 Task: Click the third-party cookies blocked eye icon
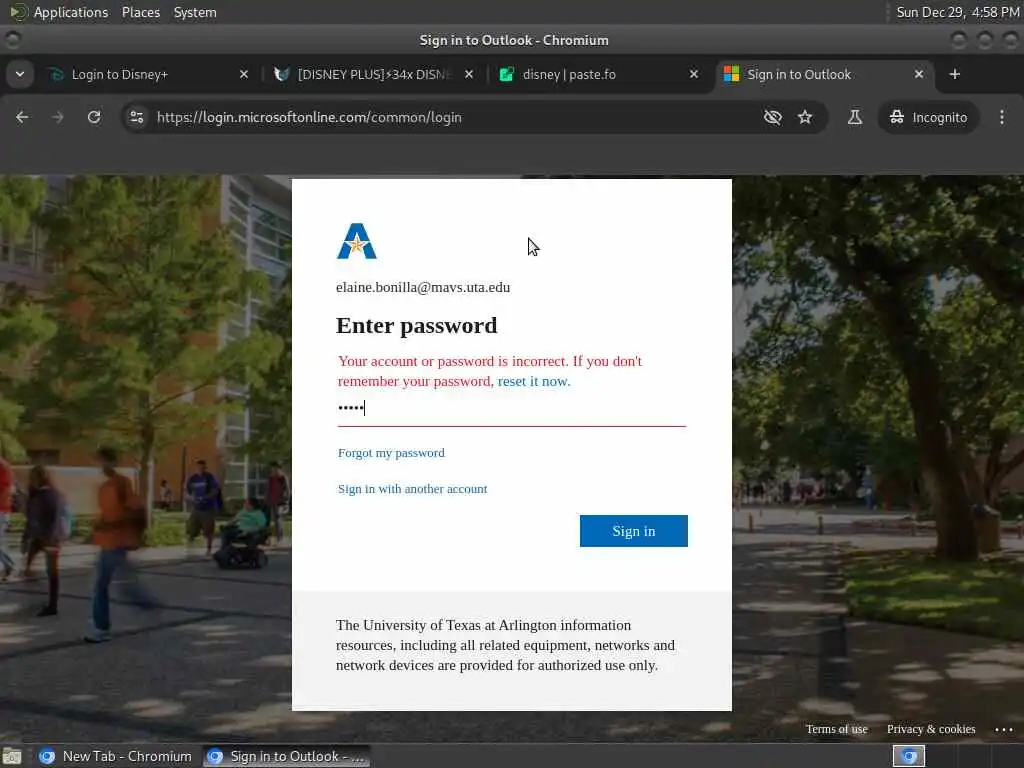[x=773, y=117]
